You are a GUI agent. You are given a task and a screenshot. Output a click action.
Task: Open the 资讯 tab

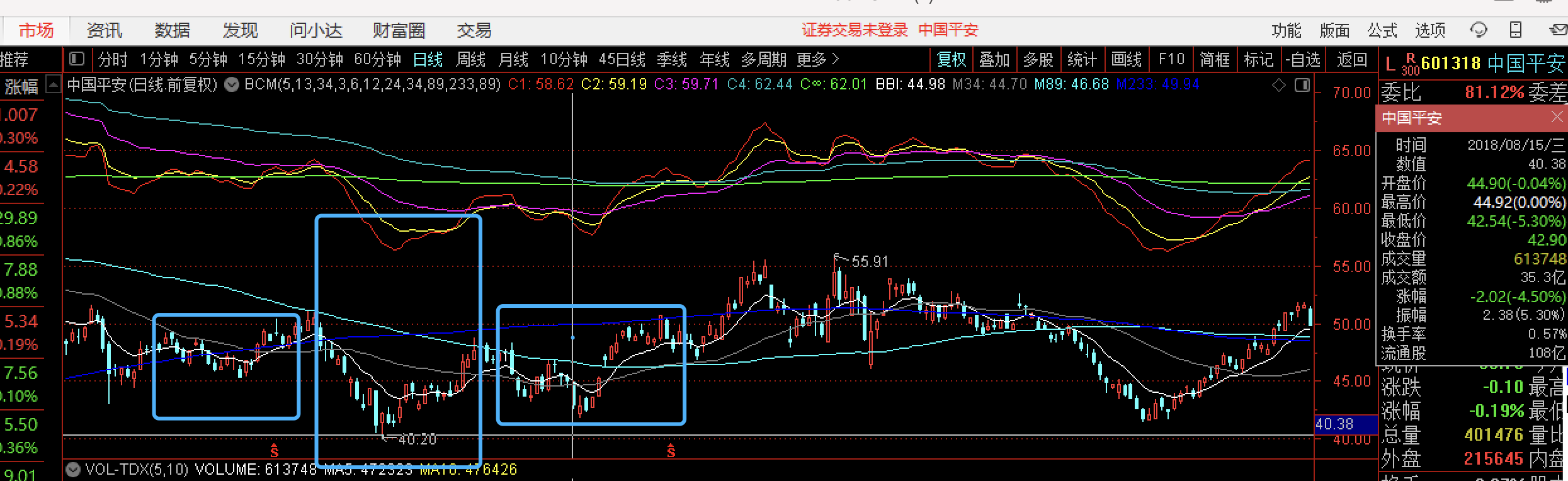pyautogui.click(x=104, y=30)
